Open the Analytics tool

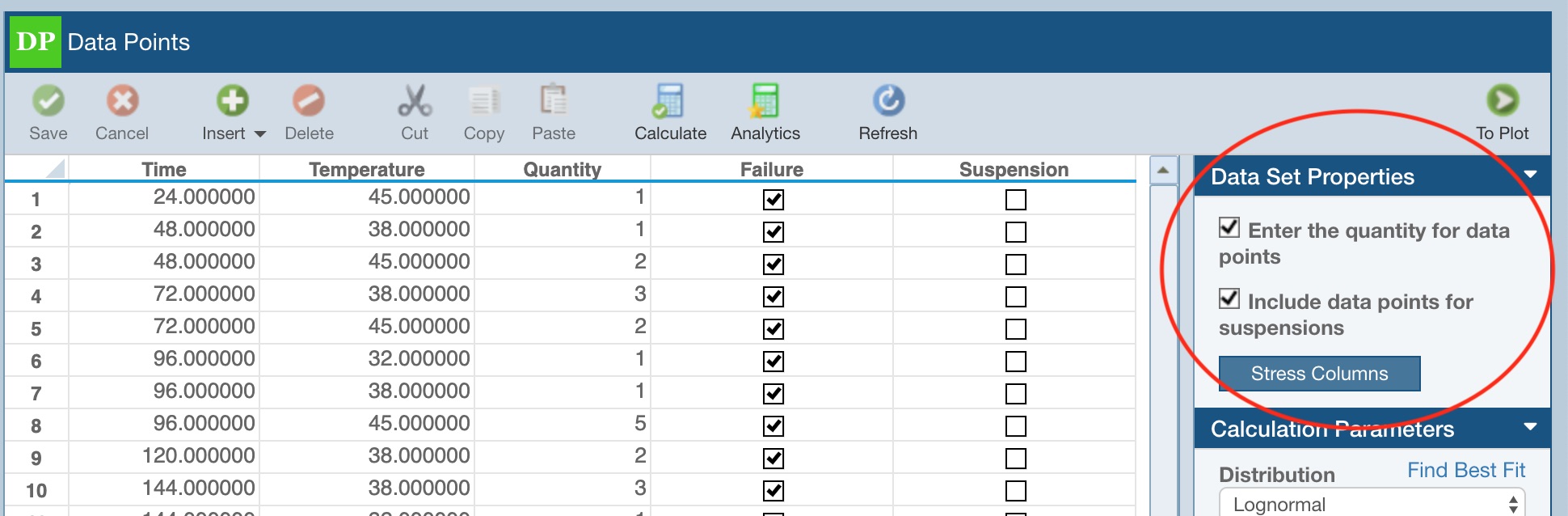point(765,101)
